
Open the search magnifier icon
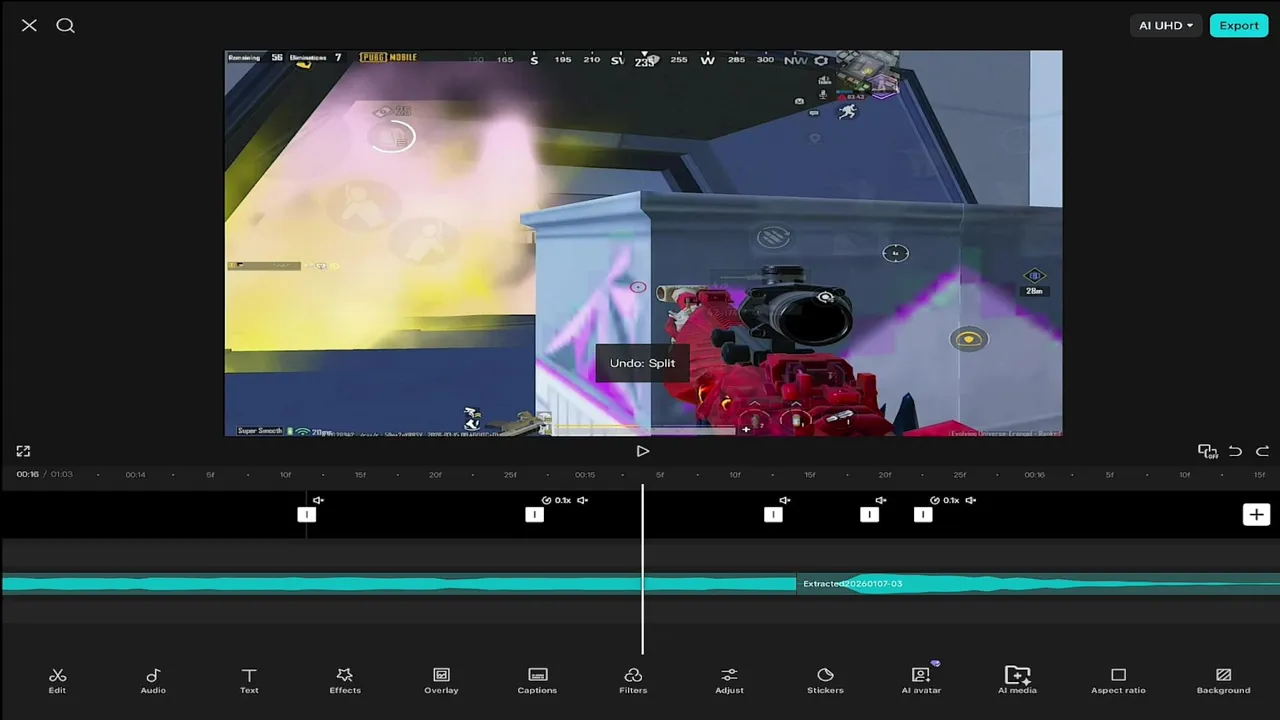tap(65, 25)
